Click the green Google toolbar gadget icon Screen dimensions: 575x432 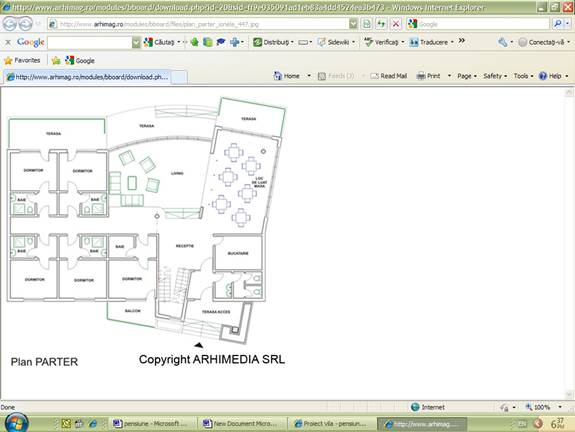[x=194, y=42]
